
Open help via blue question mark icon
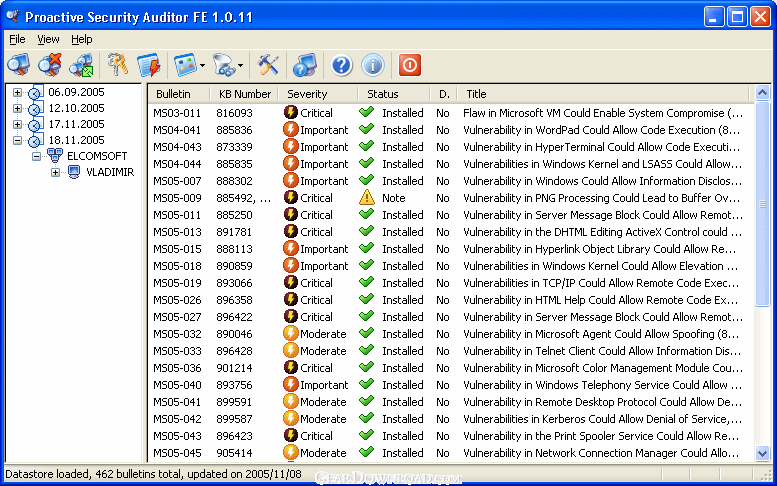pos(341,65)
